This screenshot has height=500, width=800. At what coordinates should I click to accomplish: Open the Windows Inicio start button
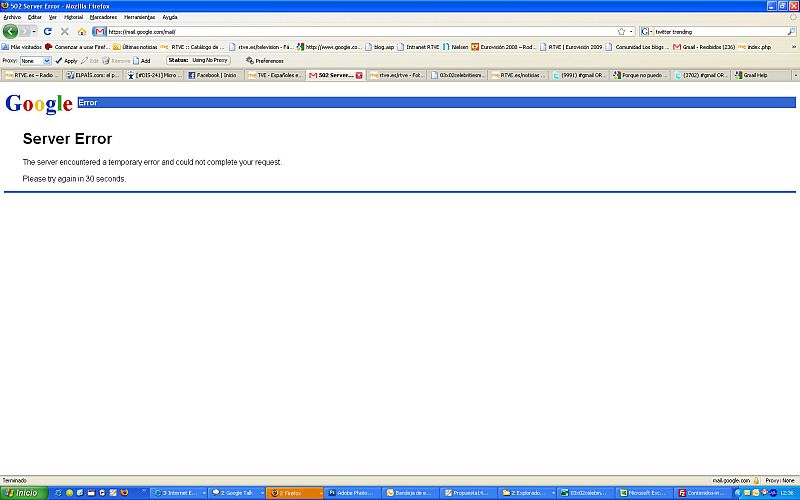point(22,493)
